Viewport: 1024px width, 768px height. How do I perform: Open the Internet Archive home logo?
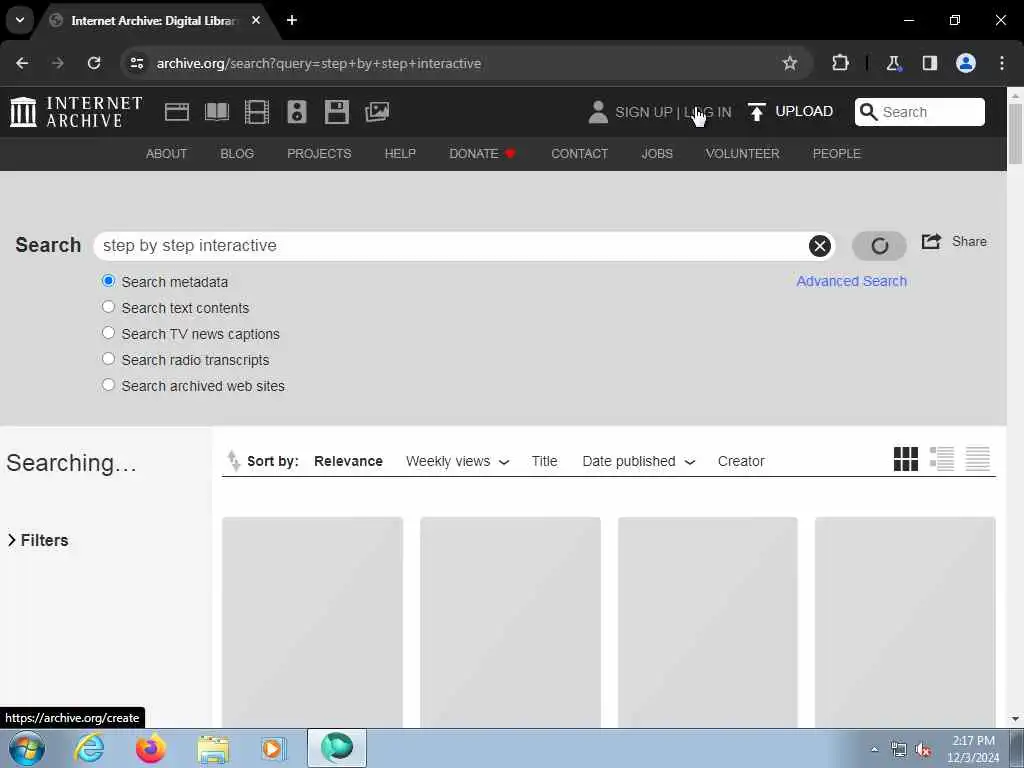pos(76,112)
